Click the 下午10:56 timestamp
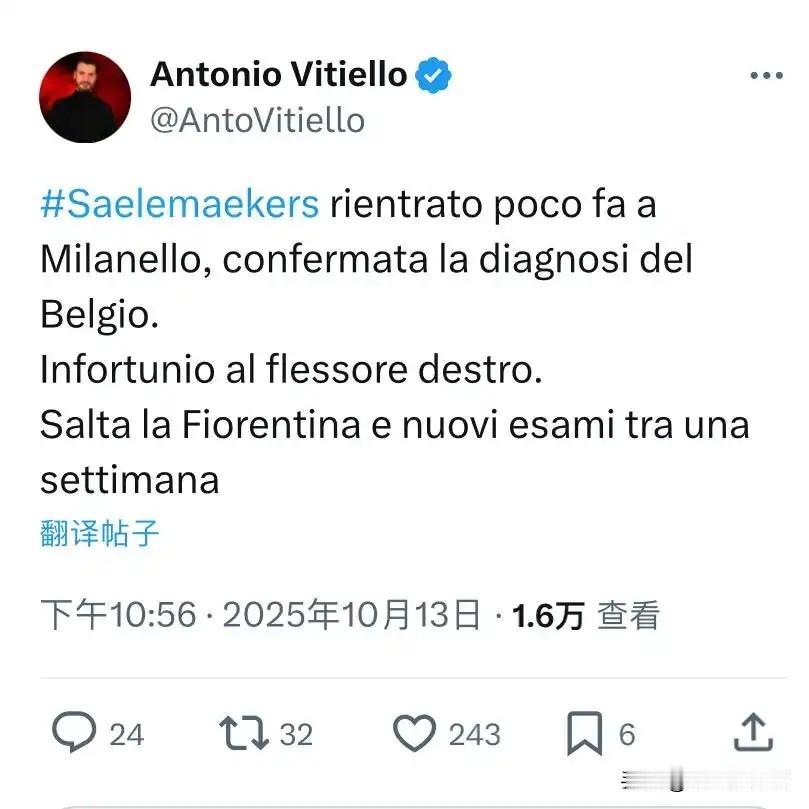Image resolution: width=809 pixels, height=809 pixels. click(x=119, y=615)
